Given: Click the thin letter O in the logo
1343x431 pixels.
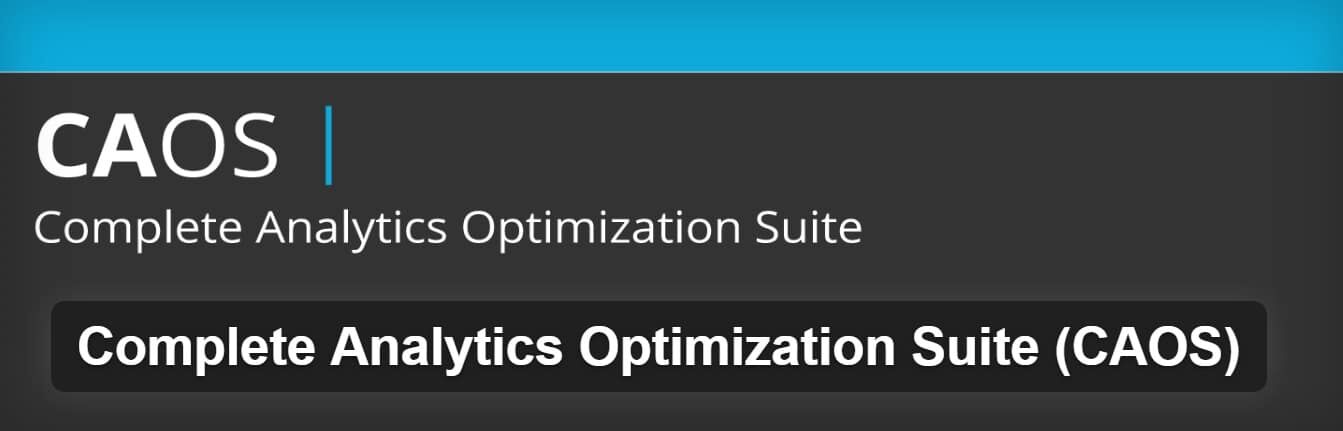Looking at the screenshot, I should [x=190, y=147].
